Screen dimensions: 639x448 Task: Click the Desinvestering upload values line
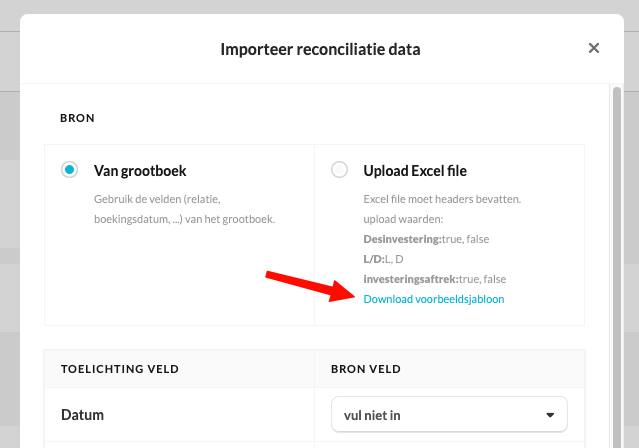(425, 239)
